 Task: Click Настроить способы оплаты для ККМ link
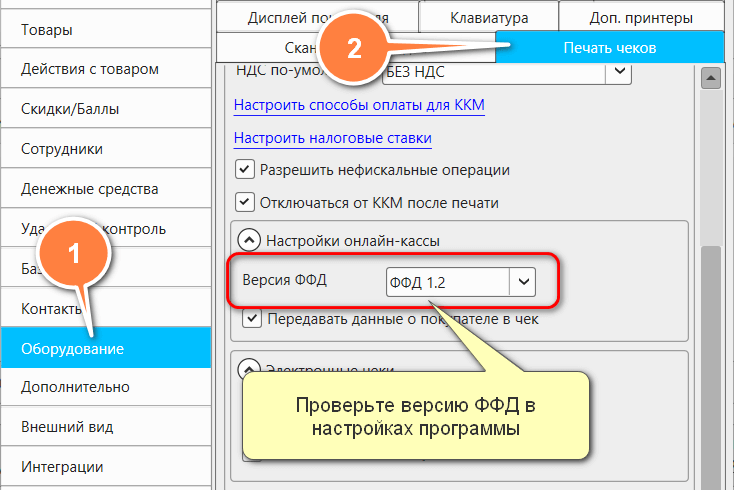click(x=359, y=105)
